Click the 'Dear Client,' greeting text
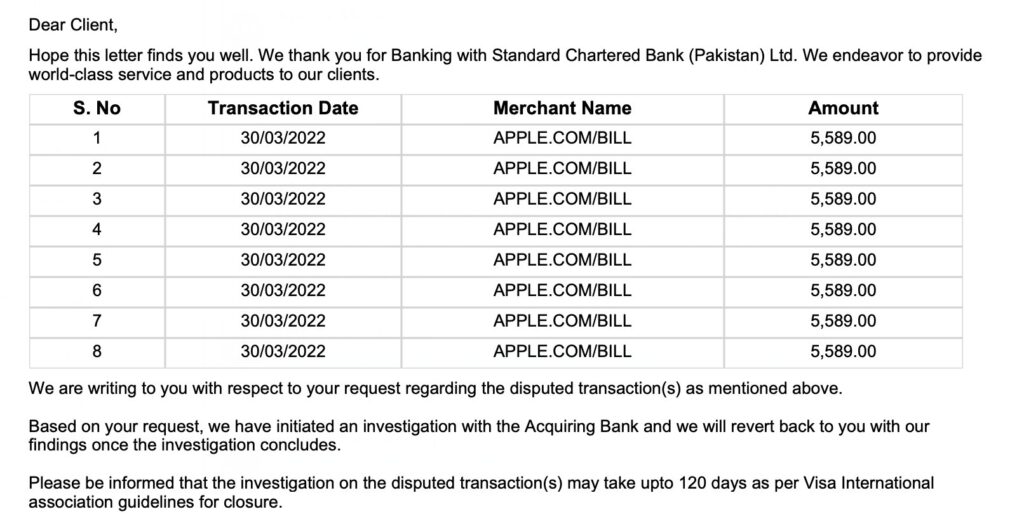Screen dimensions: 1024x521 pos(73,25)
